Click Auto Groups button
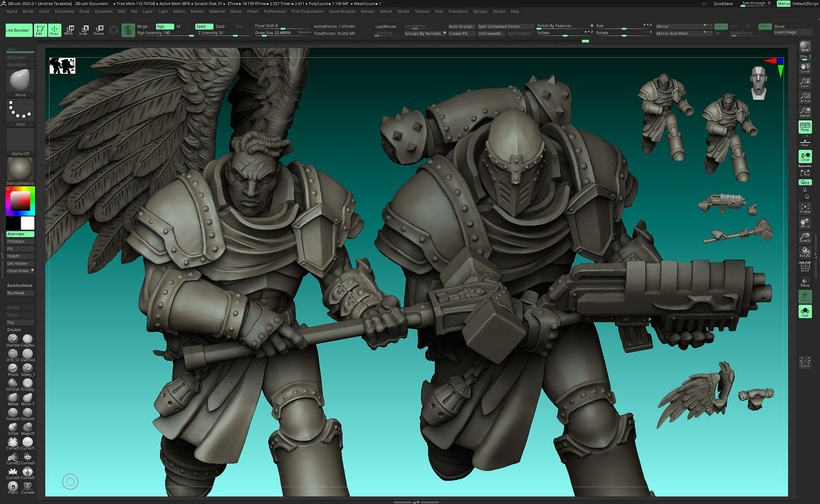820x504 pixels. tap(461, 26)
